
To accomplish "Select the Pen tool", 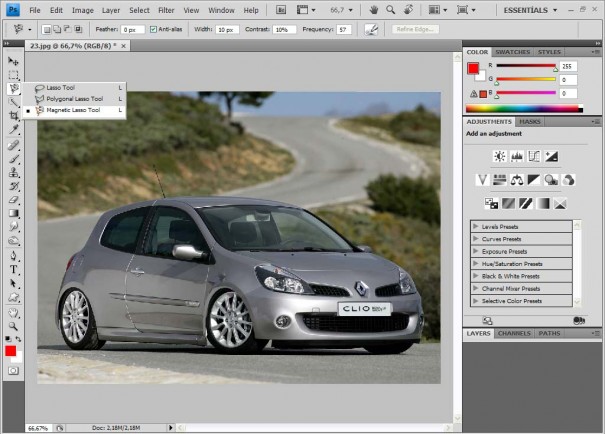I will pos(13,256).
